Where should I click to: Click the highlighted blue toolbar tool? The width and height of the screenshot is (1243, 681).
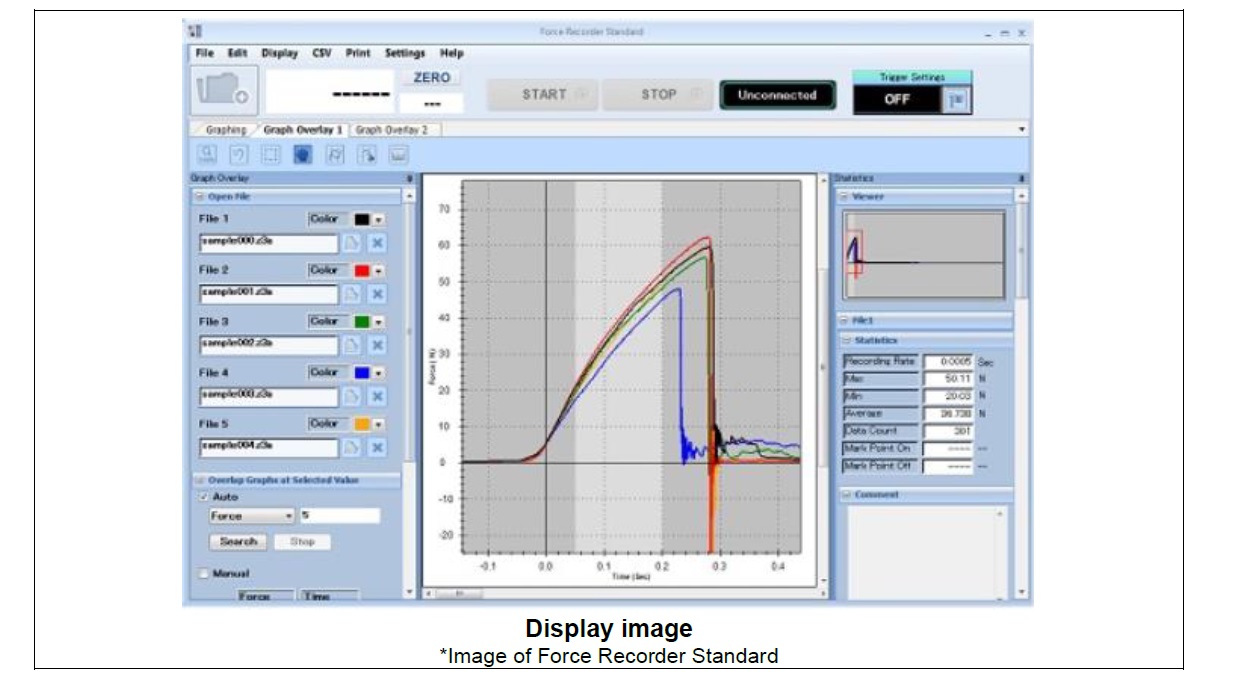click(302, 155)
